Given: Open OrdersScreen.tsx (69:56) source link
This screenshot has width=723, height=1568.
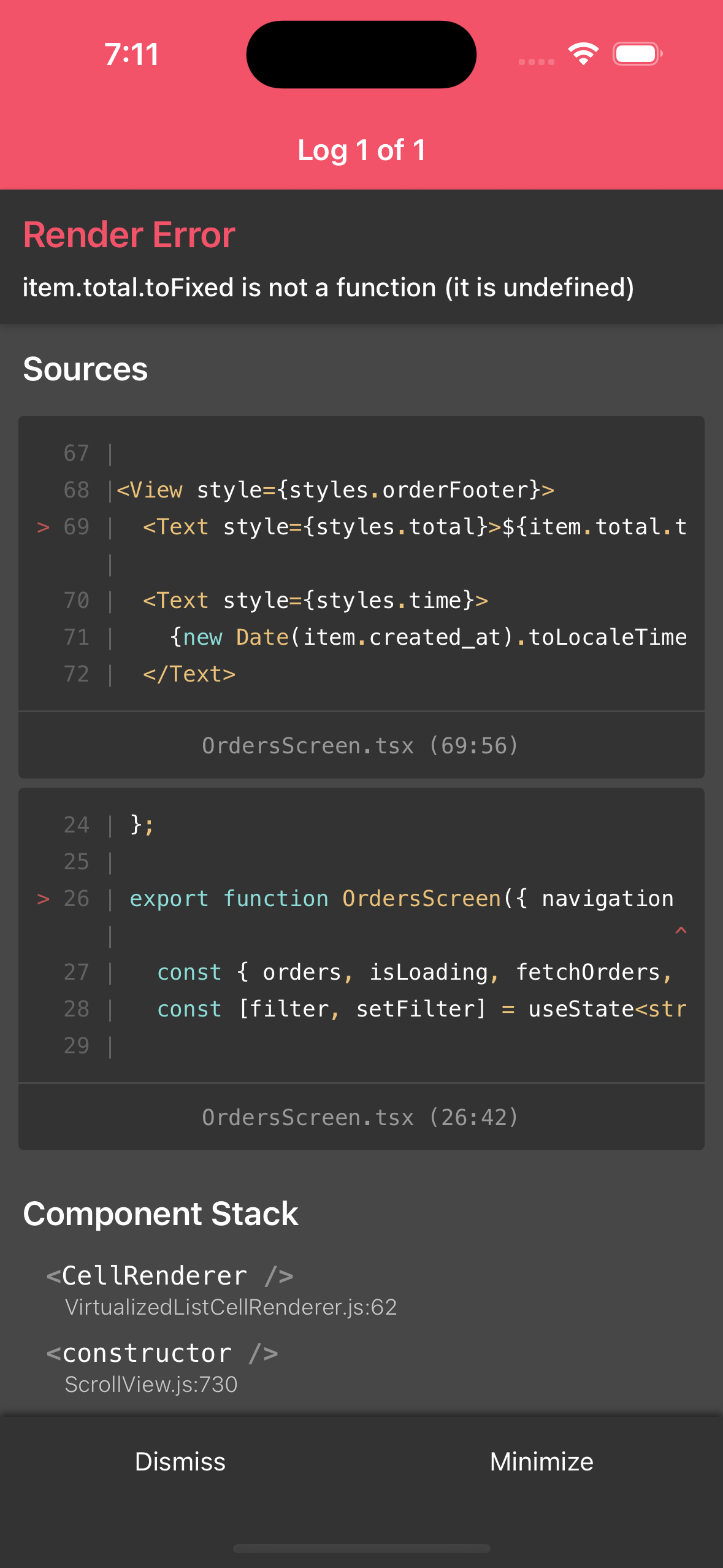Looking at the screenshot, I should click(361, 745).
